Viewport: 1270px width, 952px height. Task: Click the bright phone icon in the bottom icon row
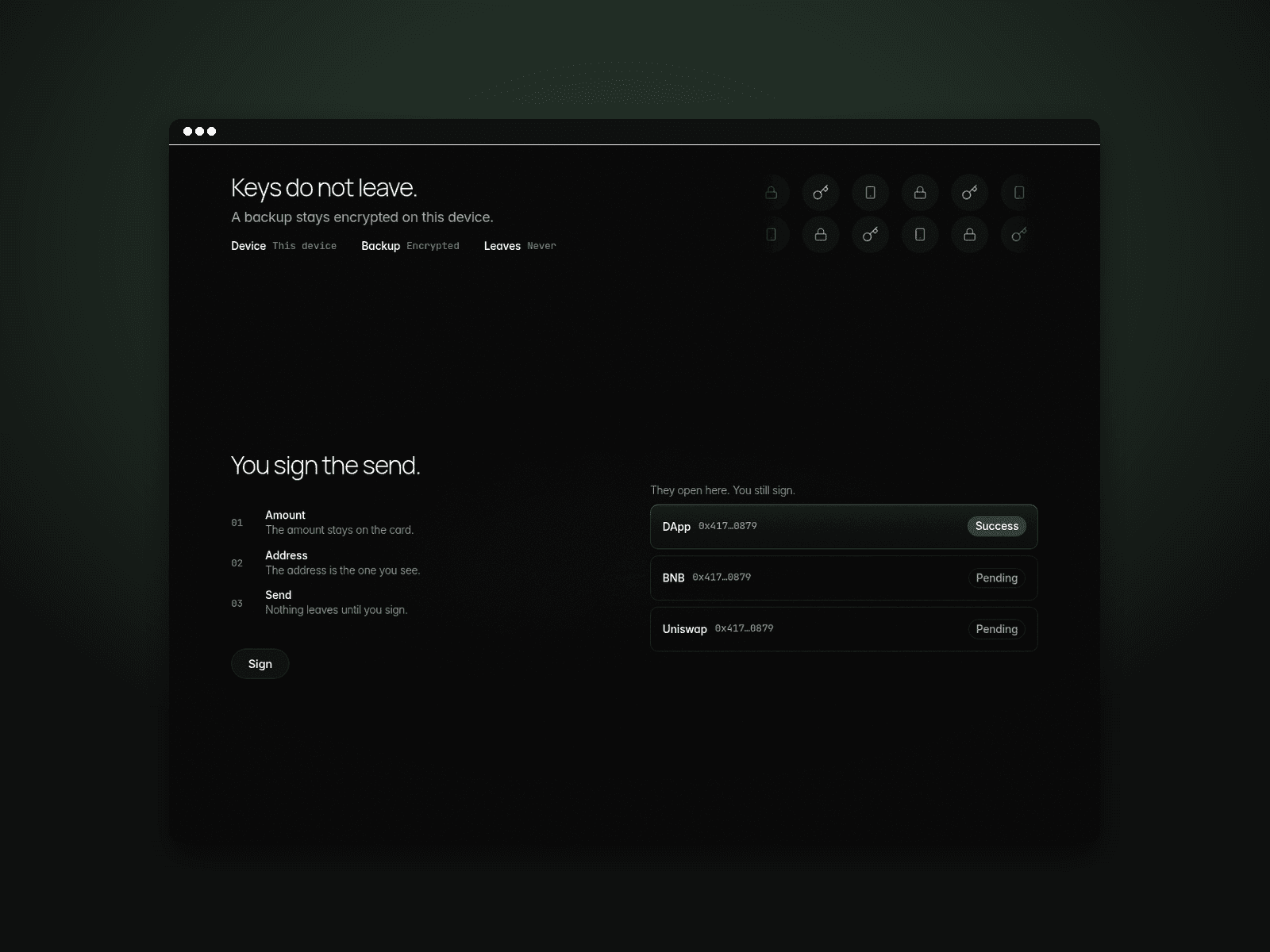coord(920,235)
